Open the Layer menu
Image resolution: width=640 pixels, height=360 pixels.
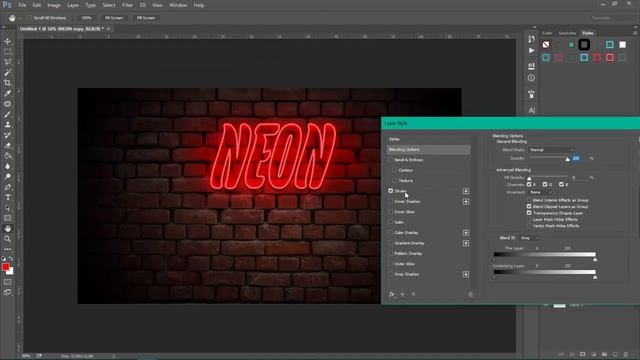tap(73, 5)
